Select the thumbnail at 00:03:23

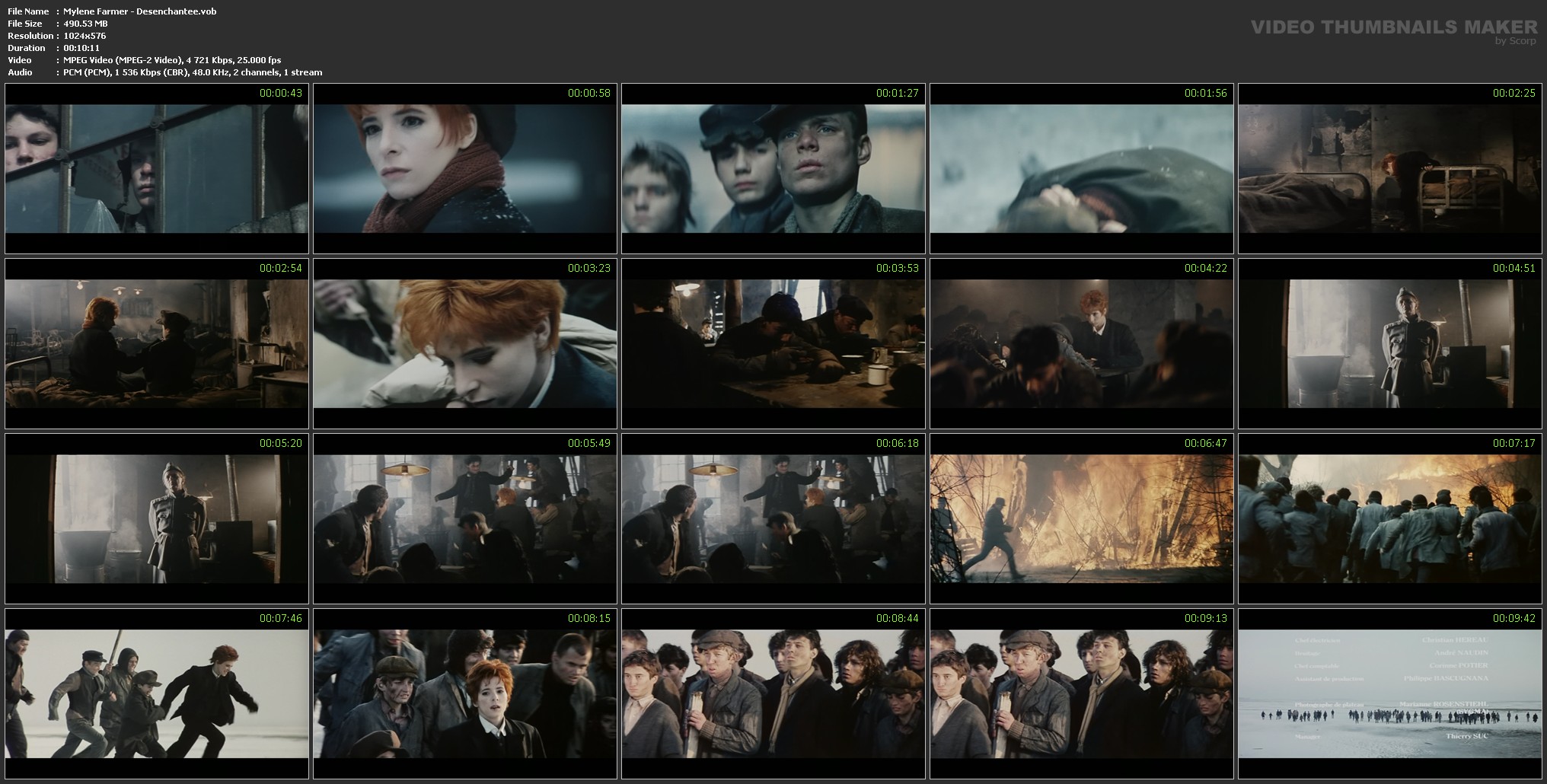(465, 343)
